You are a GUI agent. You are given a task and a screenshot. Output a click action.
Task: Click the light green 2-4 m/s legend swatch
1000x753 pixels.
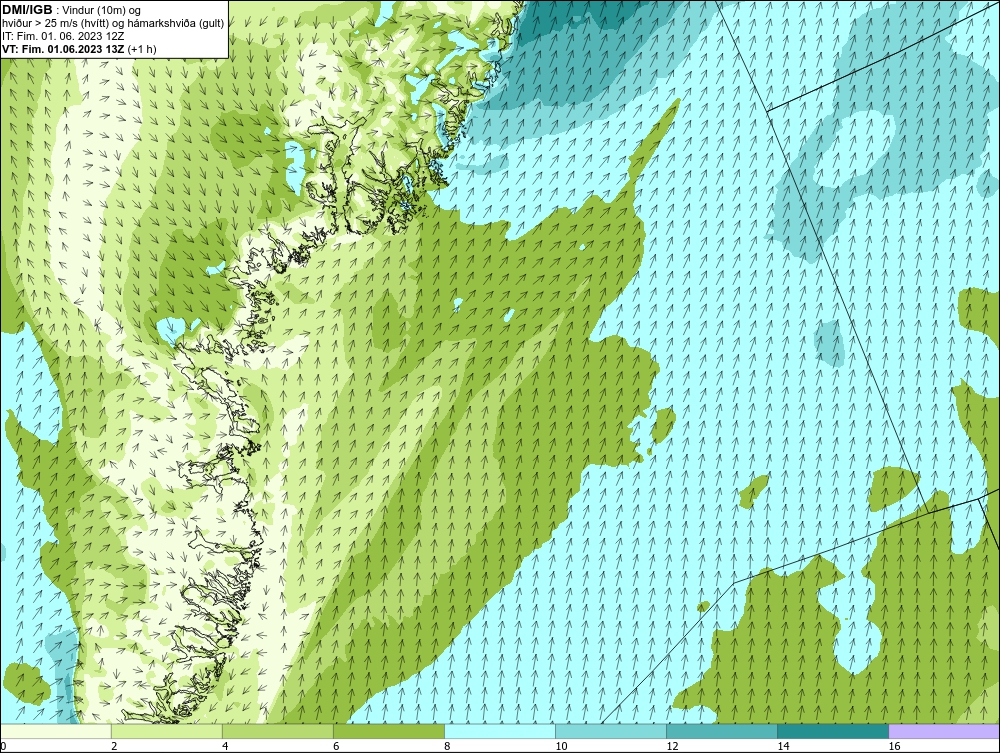tap(167, 731)
